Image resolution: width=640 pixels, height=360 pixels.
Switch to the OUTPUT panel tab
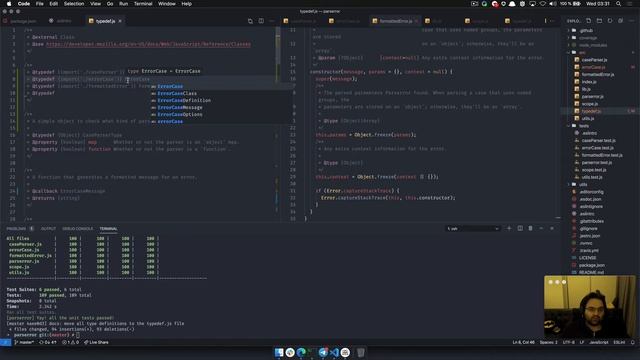pyautogui.click(x=48, y=229)
